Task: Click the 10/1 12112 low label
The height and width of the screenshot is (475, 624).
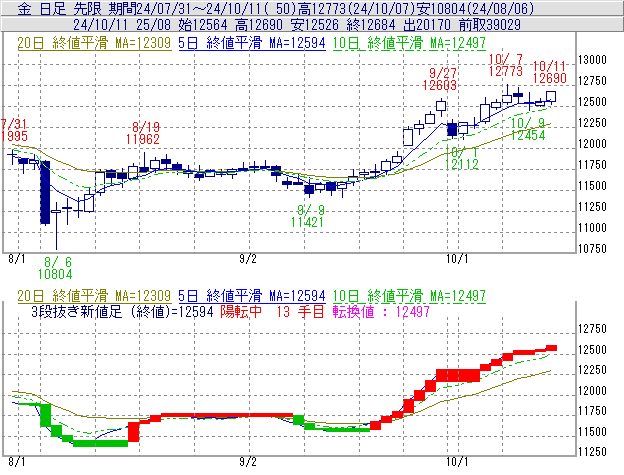Action: [462, 158]
